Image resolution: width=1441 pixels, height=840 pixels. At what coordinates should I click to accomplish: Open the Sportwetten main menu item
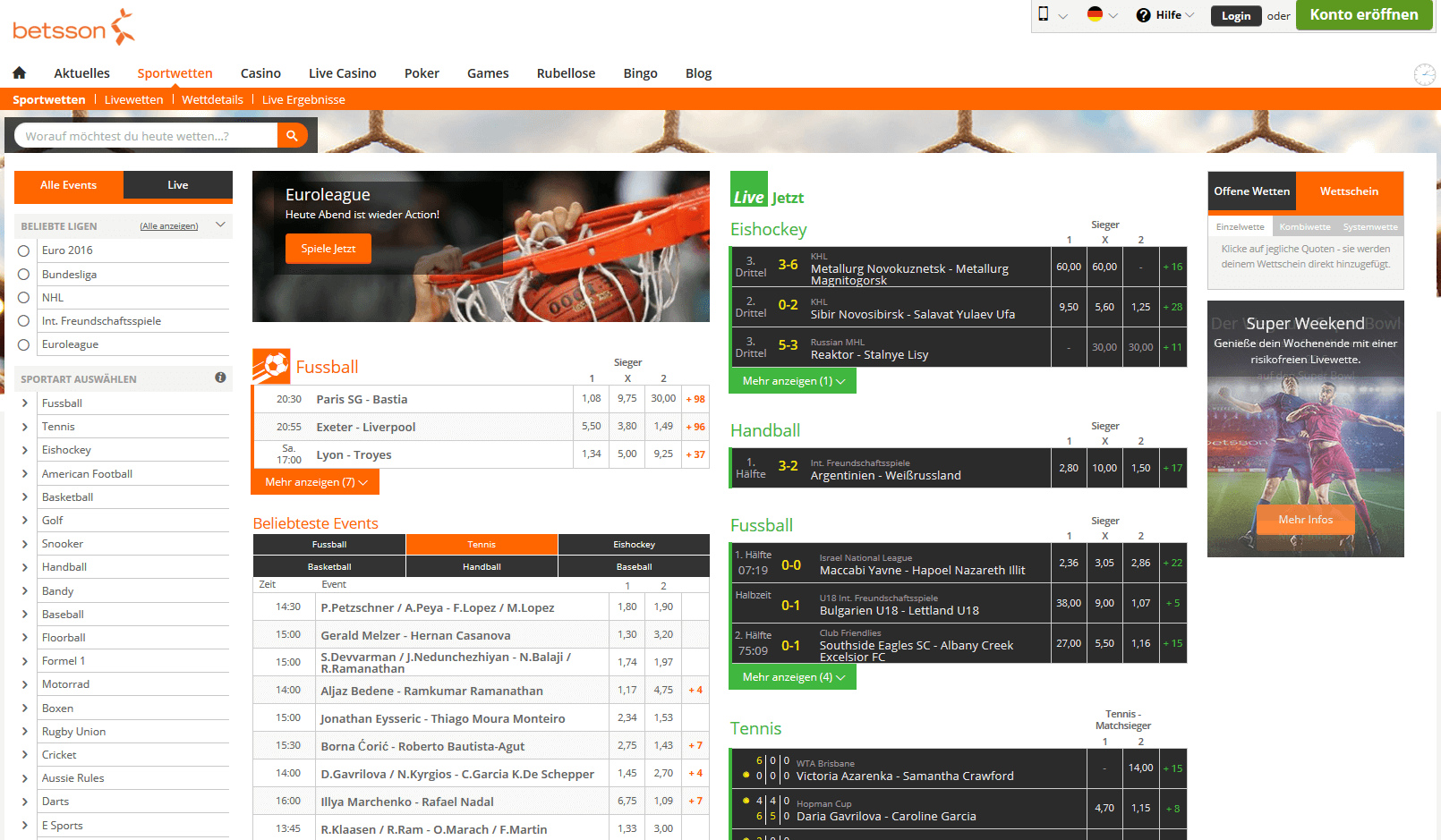[175, 73]
